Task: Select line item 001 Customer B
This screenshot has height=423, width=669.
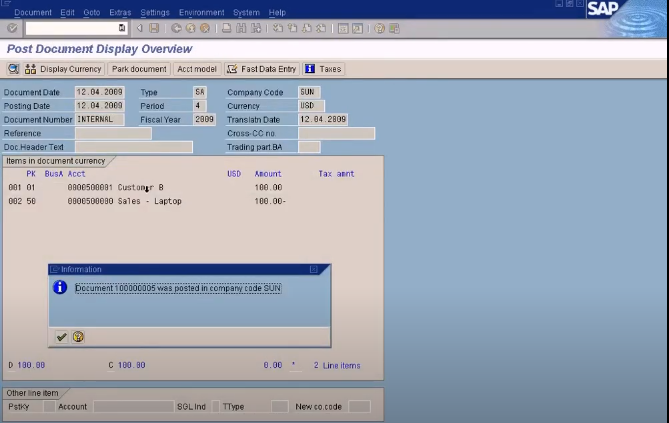Action: coord(147,187)
